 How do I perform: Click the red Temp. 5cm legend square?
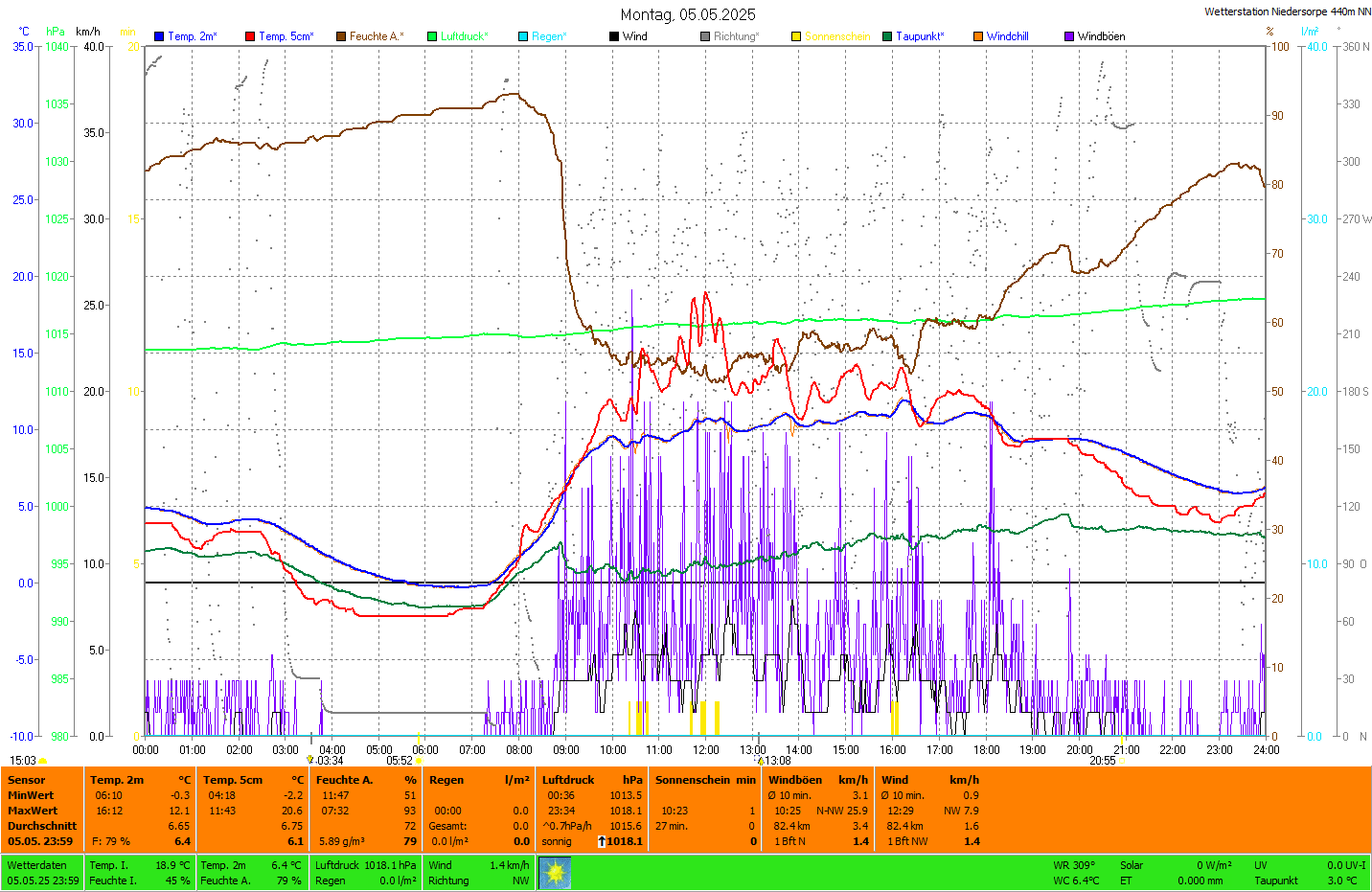tap(250, 36)
